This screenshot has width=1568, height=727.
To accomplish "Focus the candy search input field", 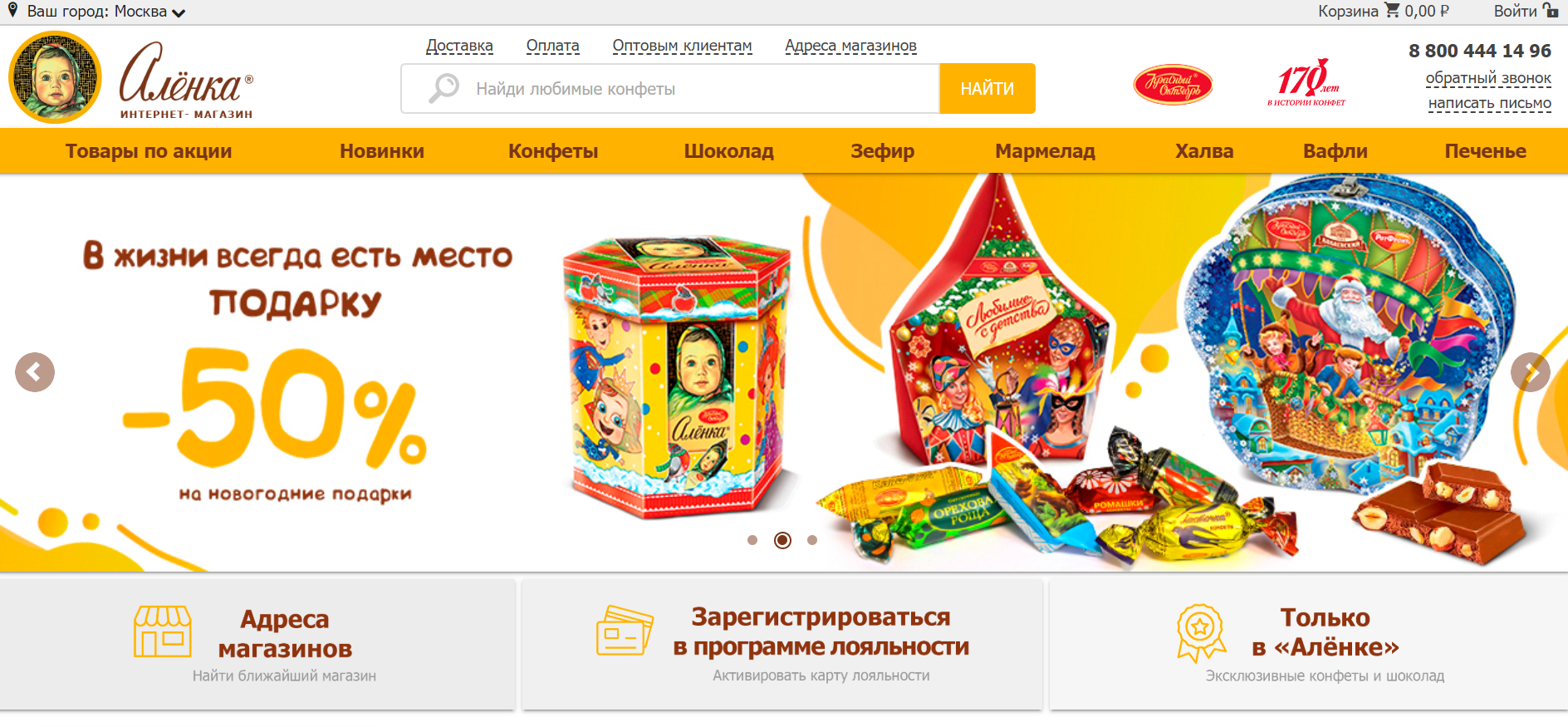I will point(670,89).
